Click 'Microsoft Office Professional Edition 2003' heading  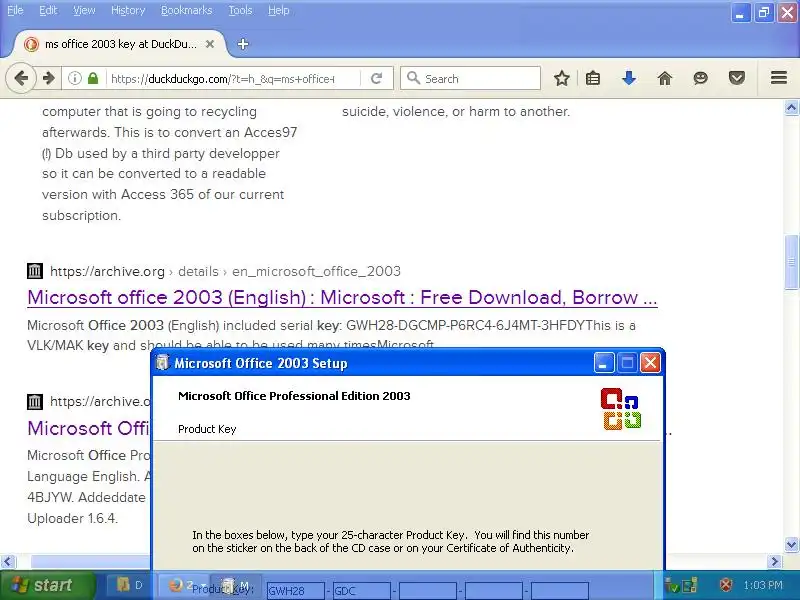click(x=294, y=396)
